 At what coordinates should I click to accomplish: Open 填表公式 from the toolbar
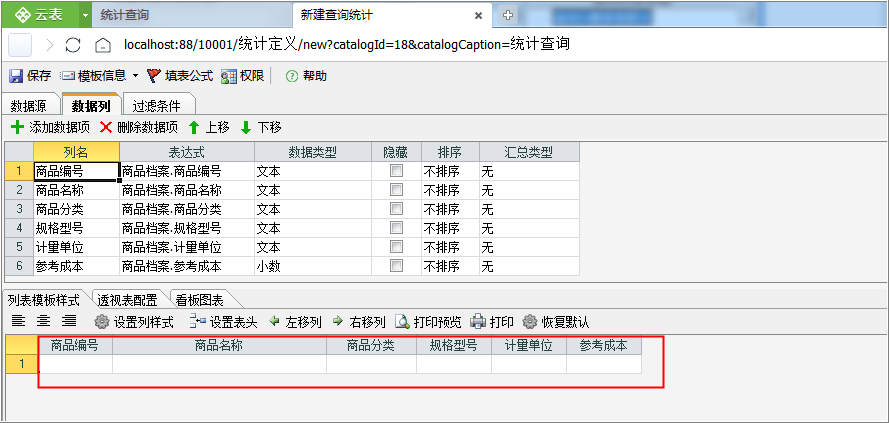[x=180, y=76]
